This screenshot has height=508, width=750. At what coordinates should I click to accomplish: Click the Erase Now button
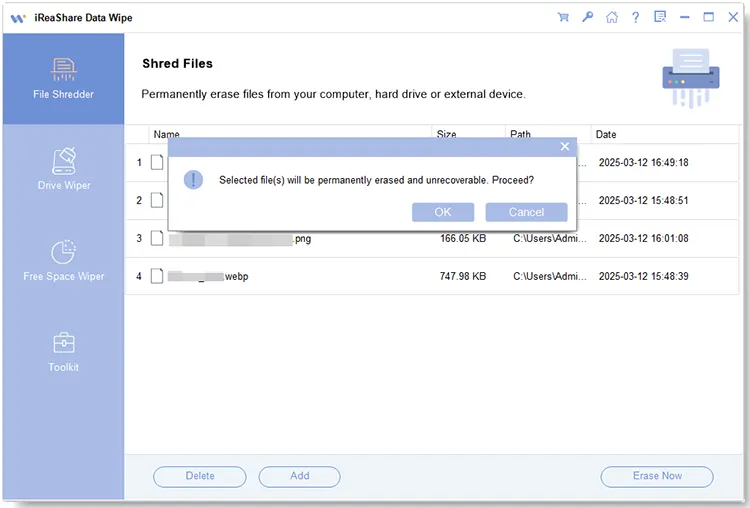[657, 476]
